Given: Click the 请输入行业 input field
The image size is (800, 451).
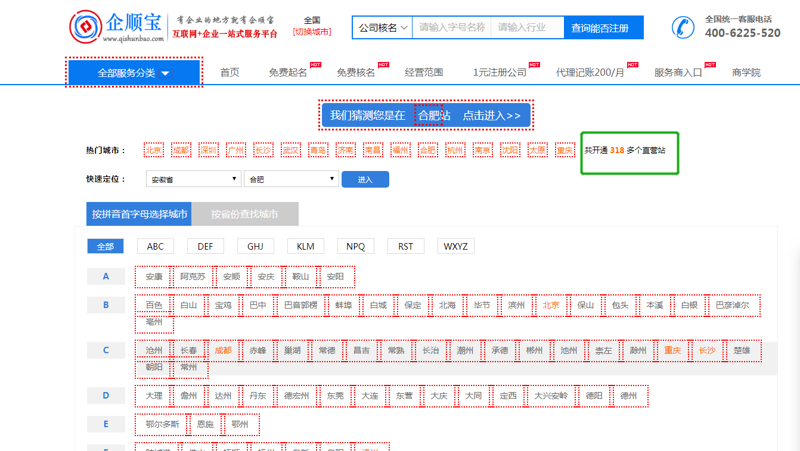Looking at the screenshot, I should (x=527, y=28).
